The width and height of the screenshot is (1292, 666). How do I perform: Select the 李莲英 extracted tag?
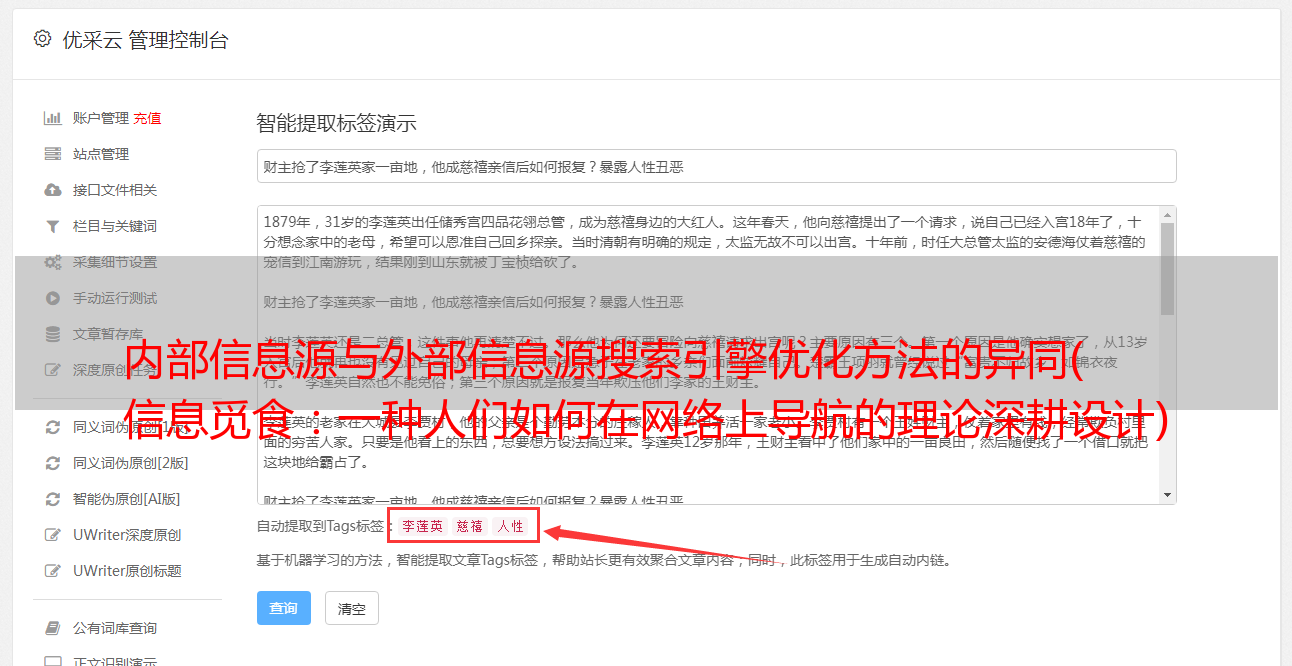(422, 526)
